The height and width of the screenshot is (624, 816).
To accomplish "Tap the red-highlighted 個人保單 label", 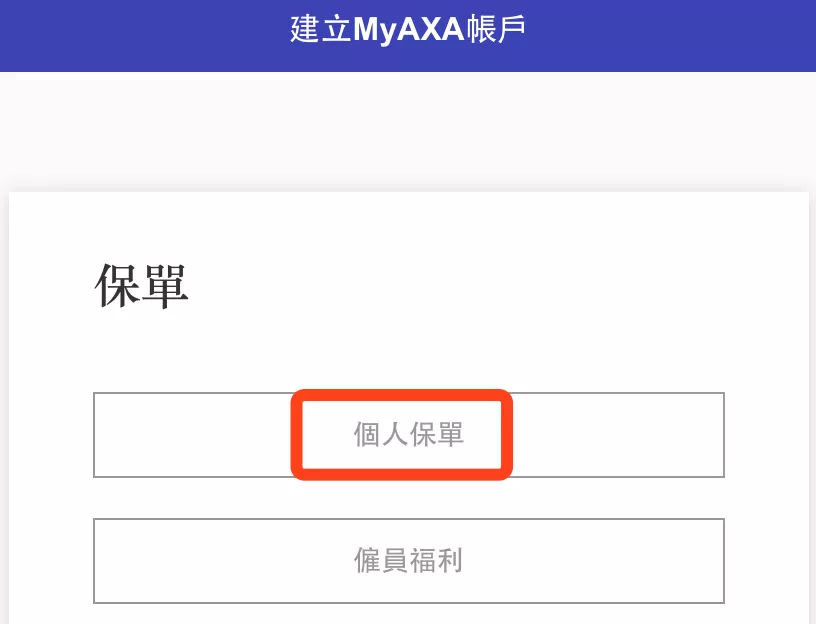I will coord(409,435).
